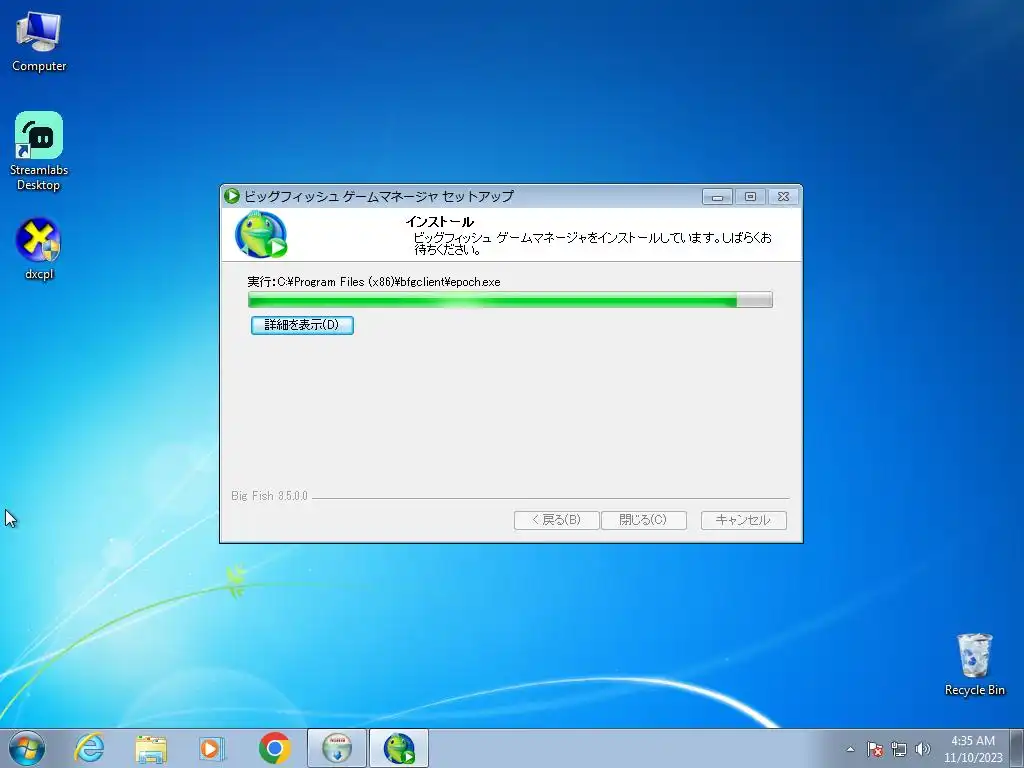Screen dimensions: 1024x768
Task: Maximize the Big Fish setup window
Action: click(x=750, y=196)
